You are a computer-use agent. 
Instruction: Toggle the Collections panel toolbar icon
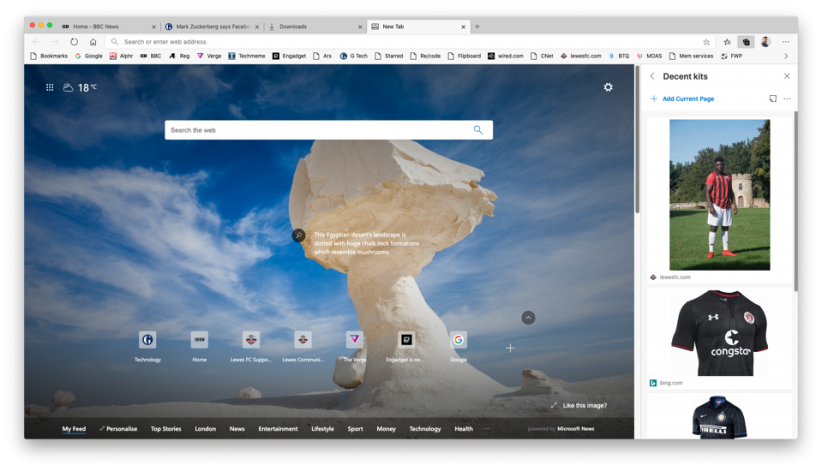point(746,42)
